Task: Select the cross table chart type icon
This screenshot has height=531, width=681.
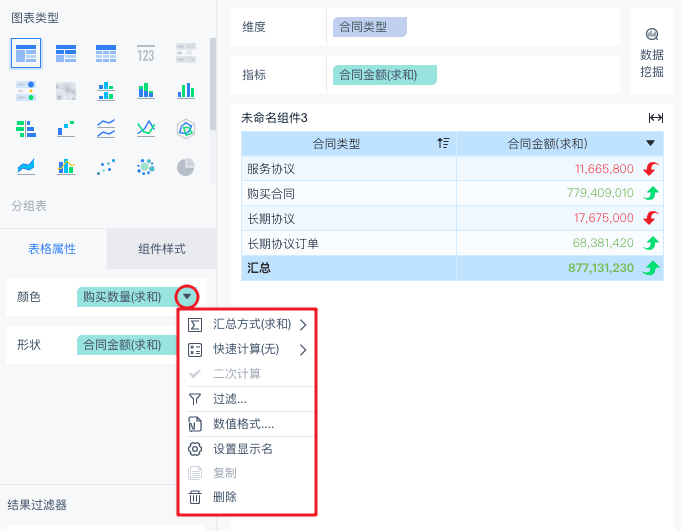Action: 66,53
